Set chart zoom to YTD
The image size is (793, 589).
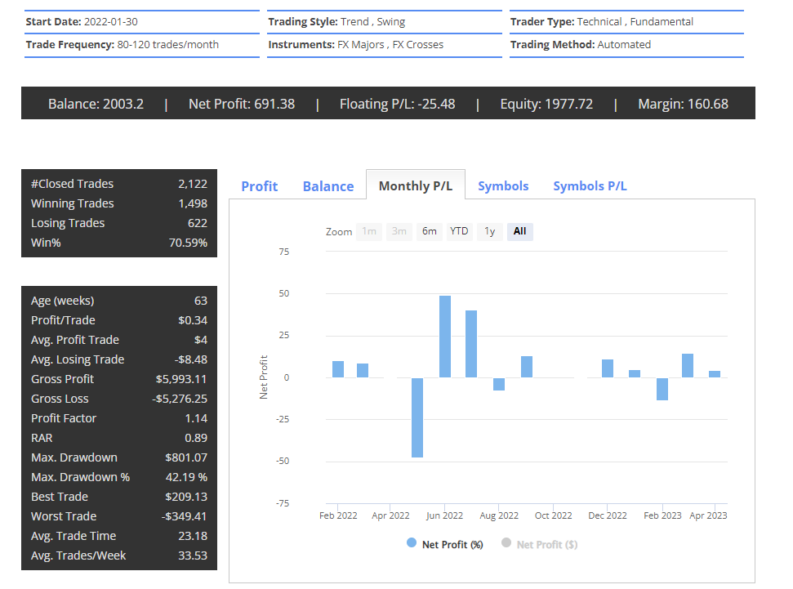coord(459,231)
